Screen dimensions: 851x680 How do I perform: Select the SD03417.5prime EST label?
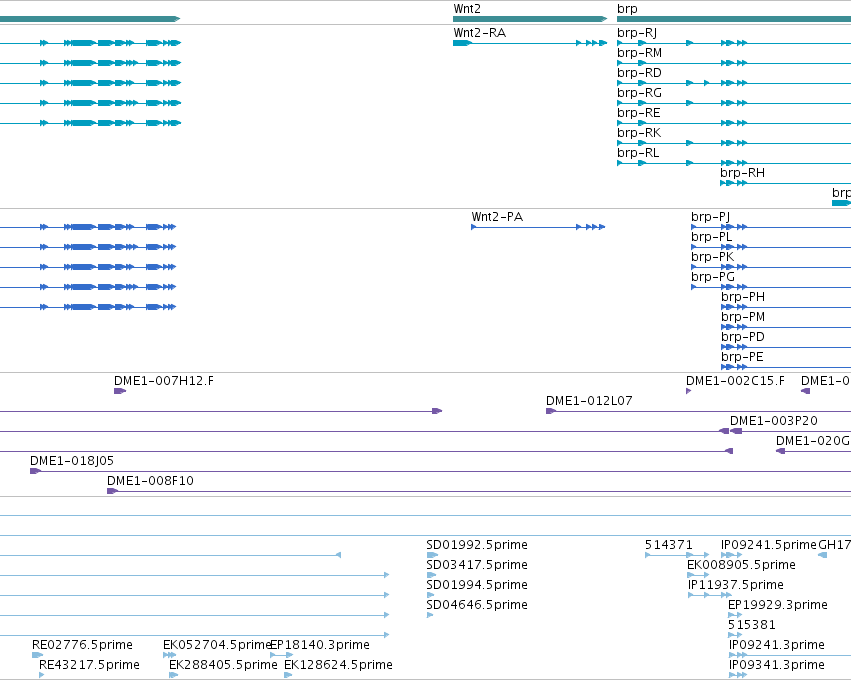coord(477,565)
